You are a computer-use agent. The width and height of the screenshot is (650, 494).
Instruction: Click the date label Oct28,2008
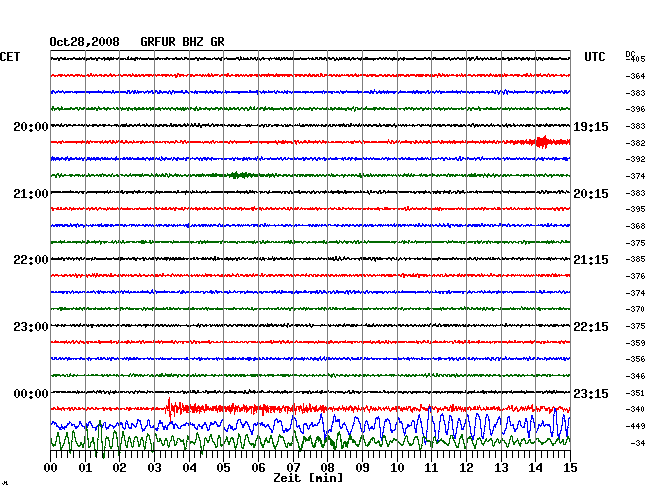[84, 42]
